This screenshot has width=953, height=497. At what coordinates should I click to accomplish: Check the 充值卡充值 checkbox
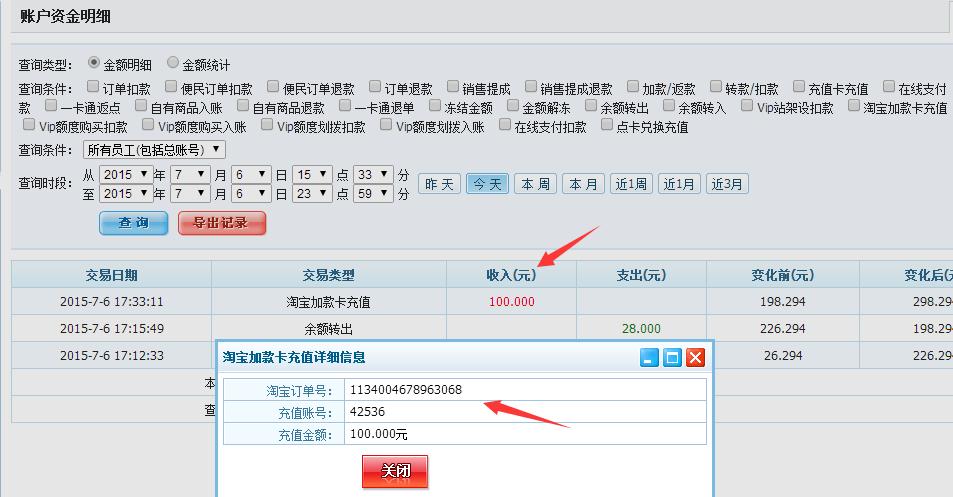[x=799, y=86]
